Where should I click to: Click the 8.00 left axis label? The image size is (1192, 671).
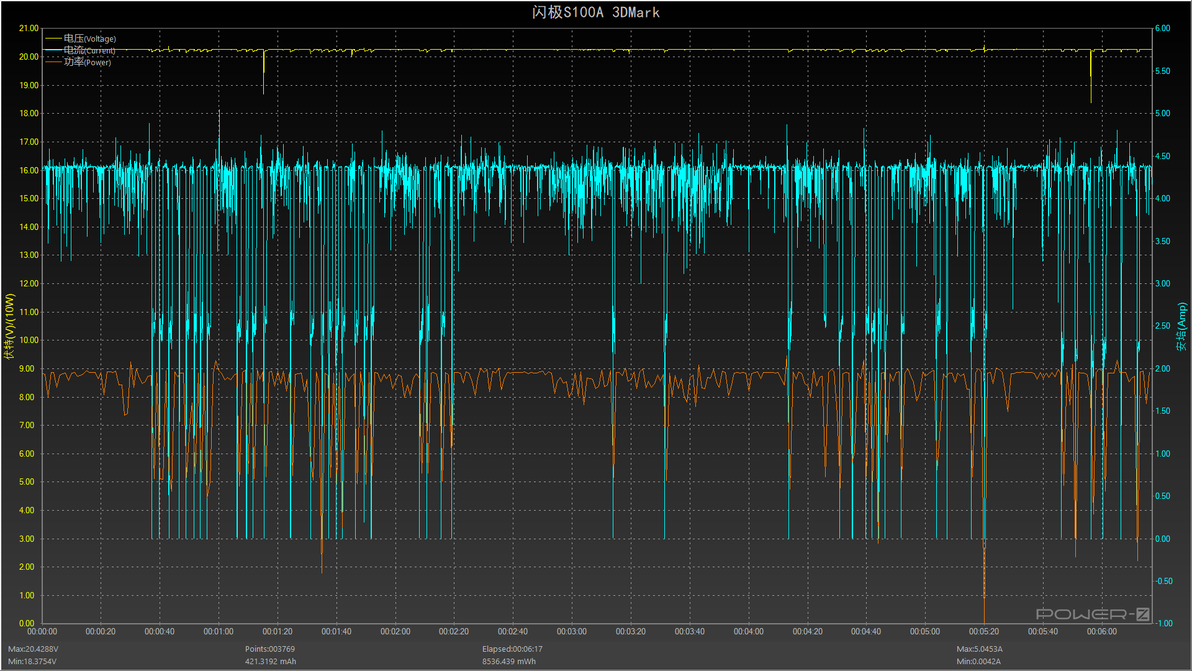(26, 397)
